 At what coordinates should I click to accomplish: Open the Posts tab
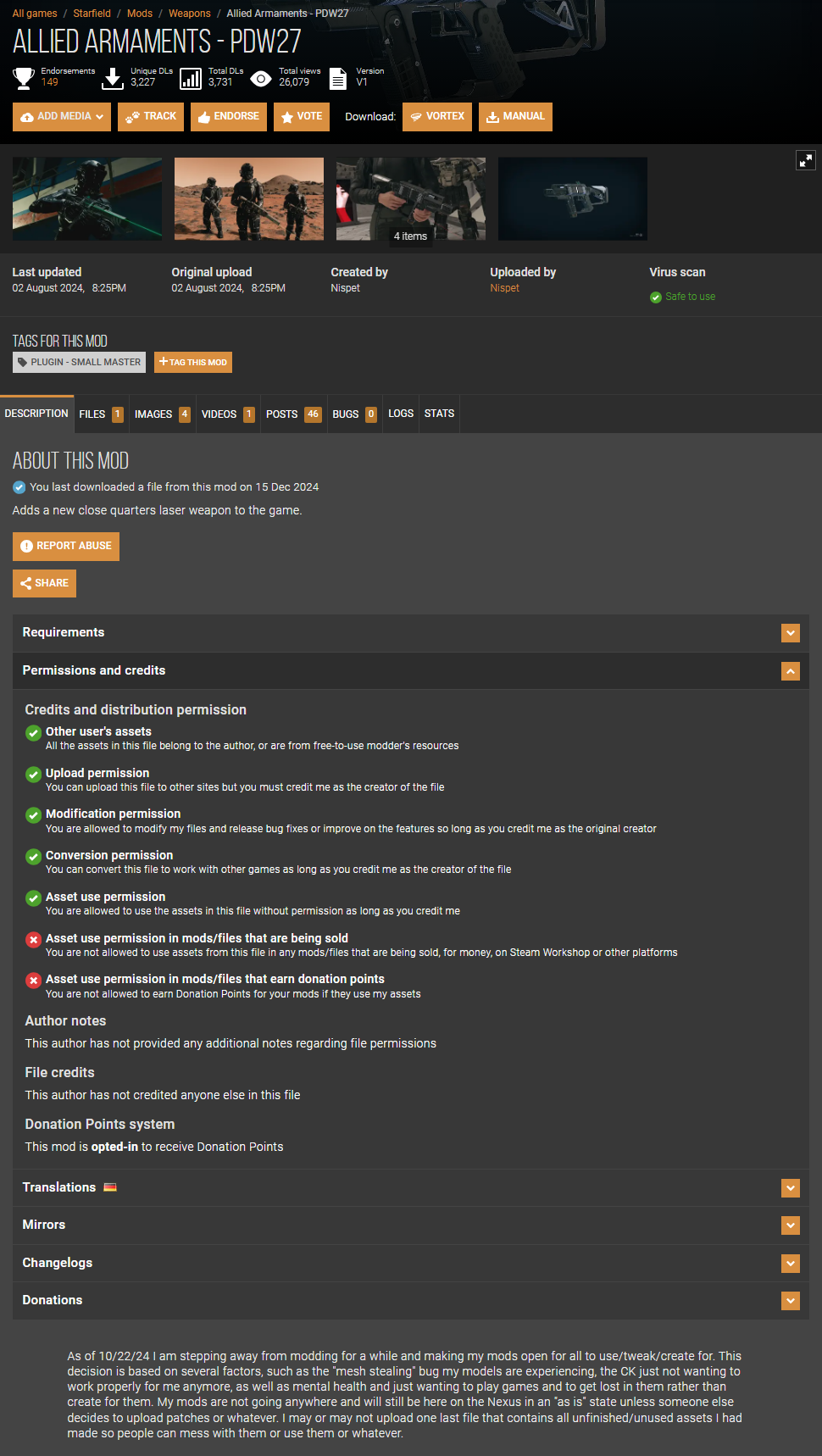[x=292, y=414]
